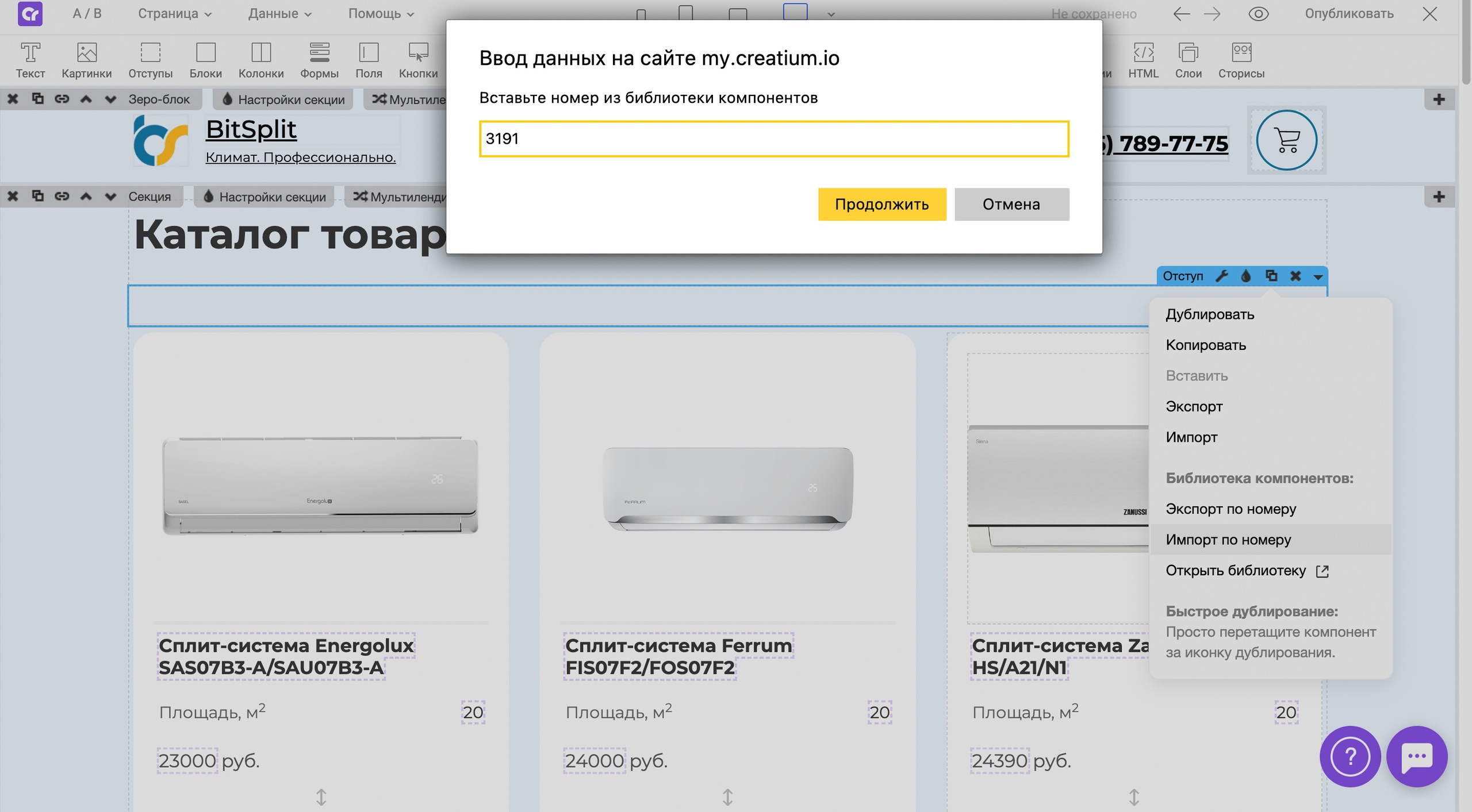Open Отступ component style drop icon
1472x812 pixels.
[1246, 276]
